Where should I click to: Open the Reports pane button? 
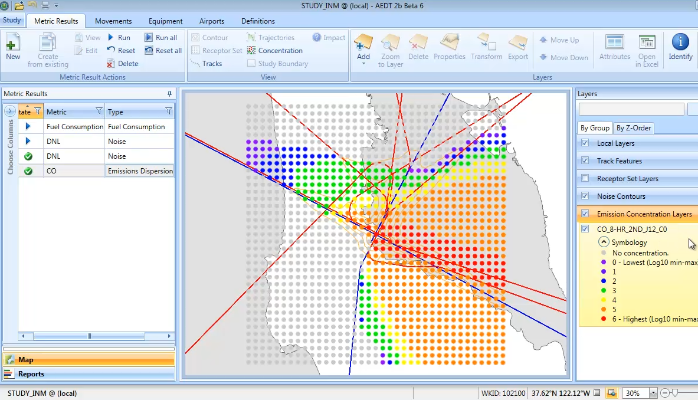coord(30,374)
